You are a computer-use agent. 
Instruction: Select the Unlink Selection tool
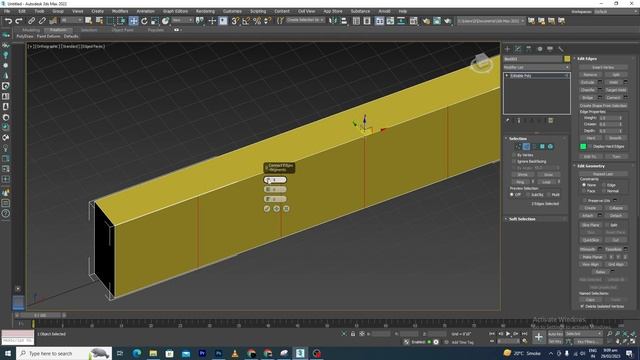(42, 21)
